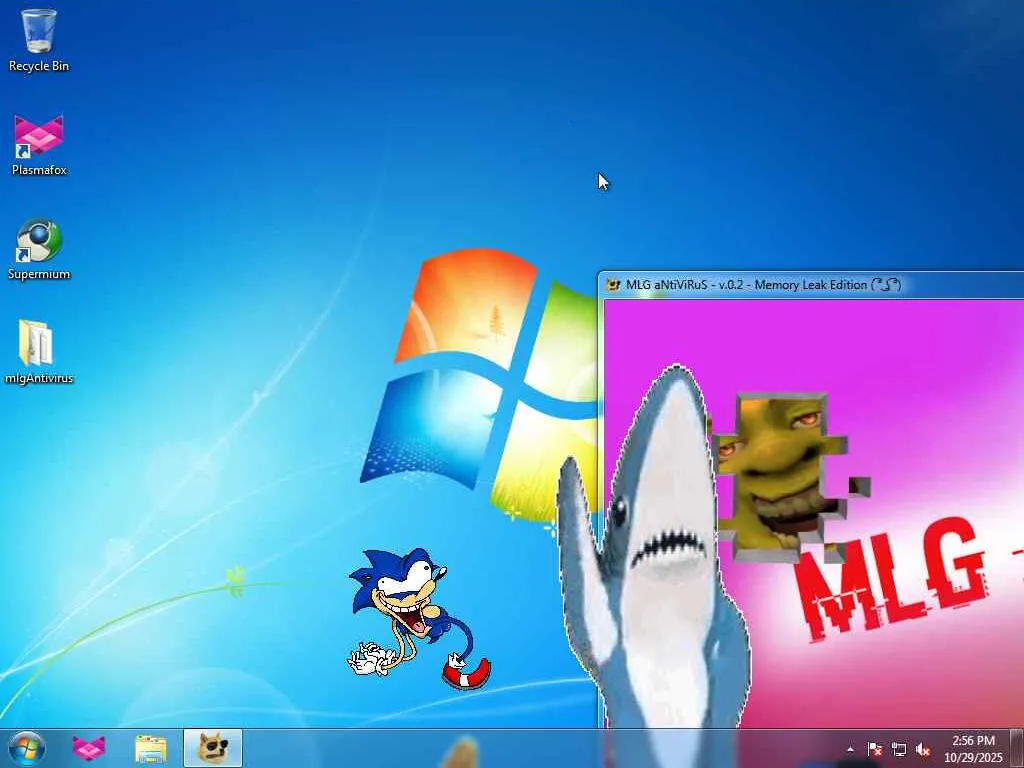The image size is (1024, 768).
Task: Click the doge icon in MLG window title
Action: [613, 285]
